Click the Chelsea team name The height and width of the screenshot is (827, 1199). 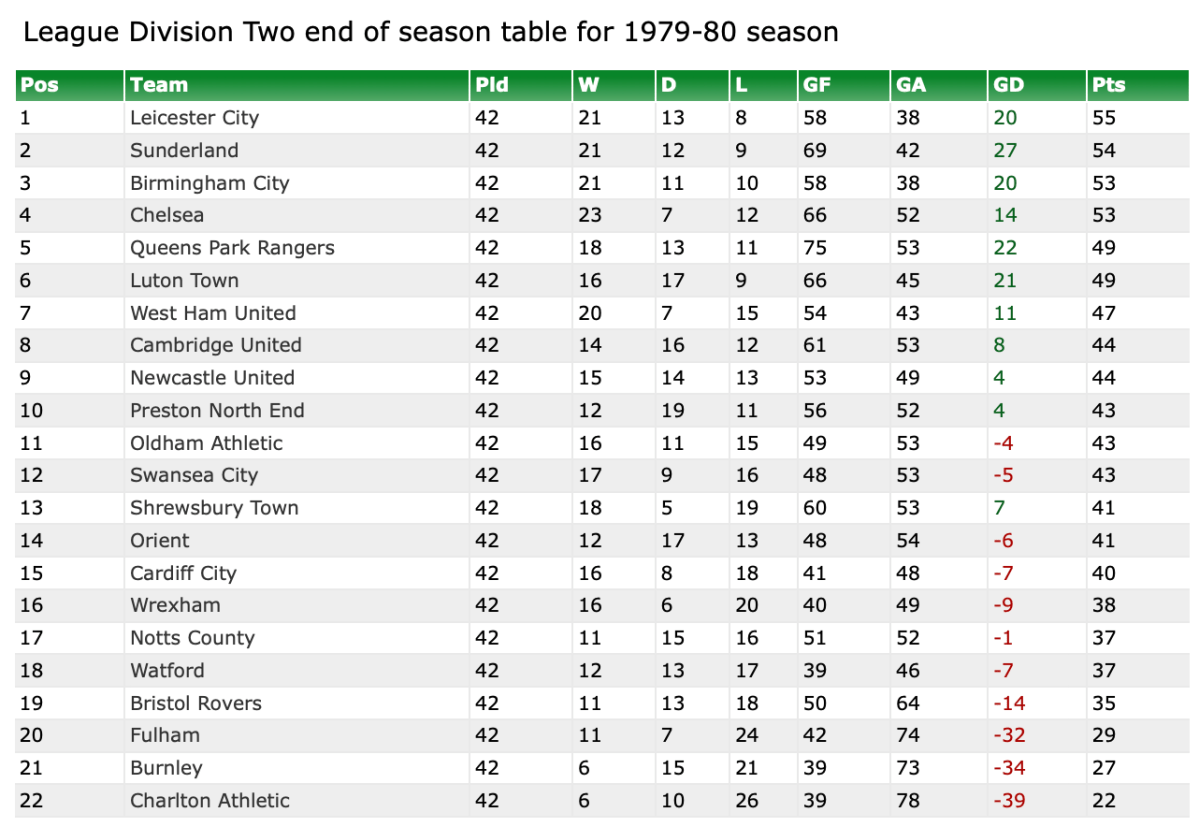pyautogui.click(x=167, y=215)
